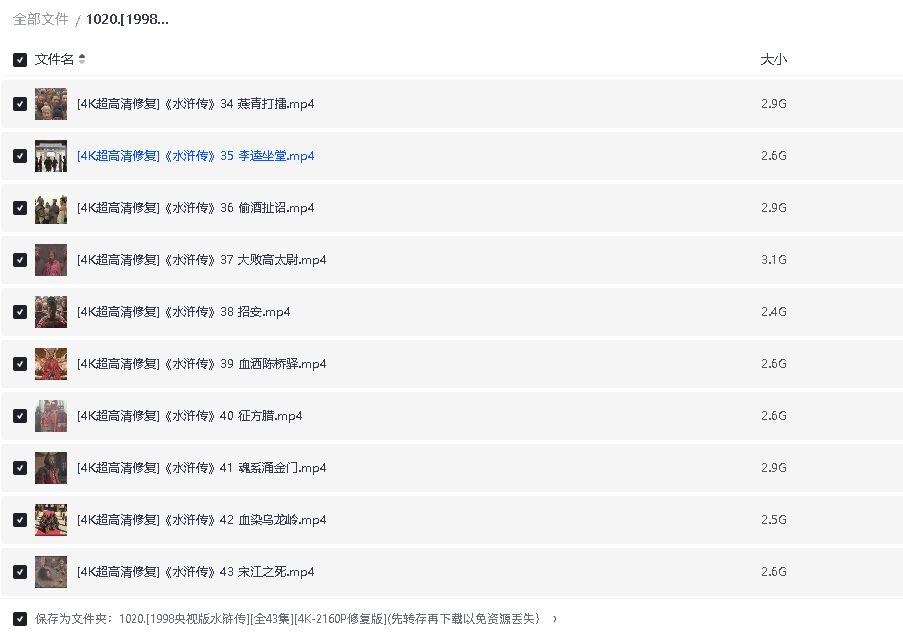Click thumbnail of episode 42 血染乌龙岭
The height and width of the screenshot is (634, 903).
(x=51, y=520)
